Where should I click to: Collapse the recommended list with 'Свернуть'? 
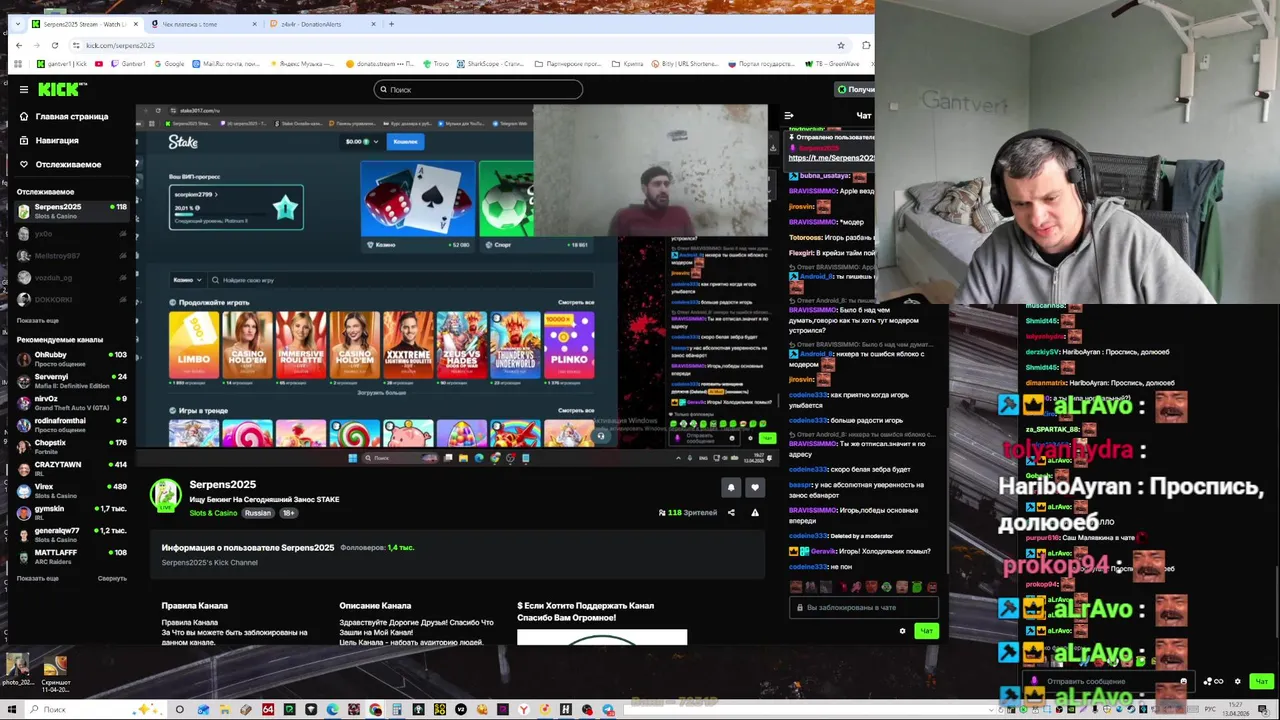112,578
